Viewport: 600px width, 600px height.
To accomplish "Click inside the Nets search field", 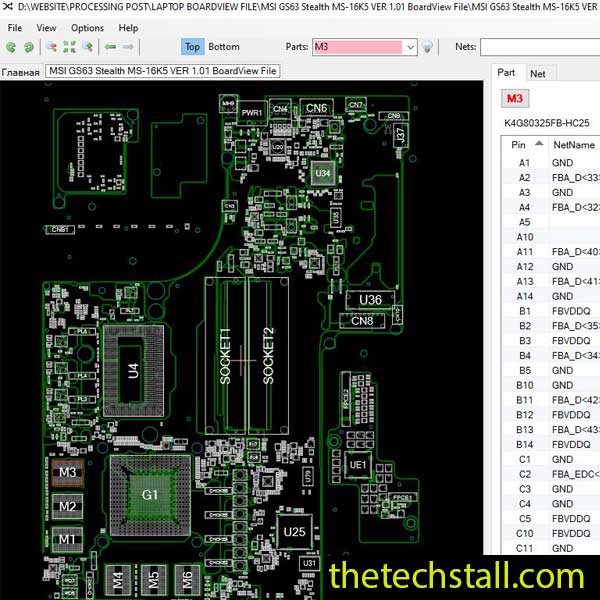I will tap(540, 47).
